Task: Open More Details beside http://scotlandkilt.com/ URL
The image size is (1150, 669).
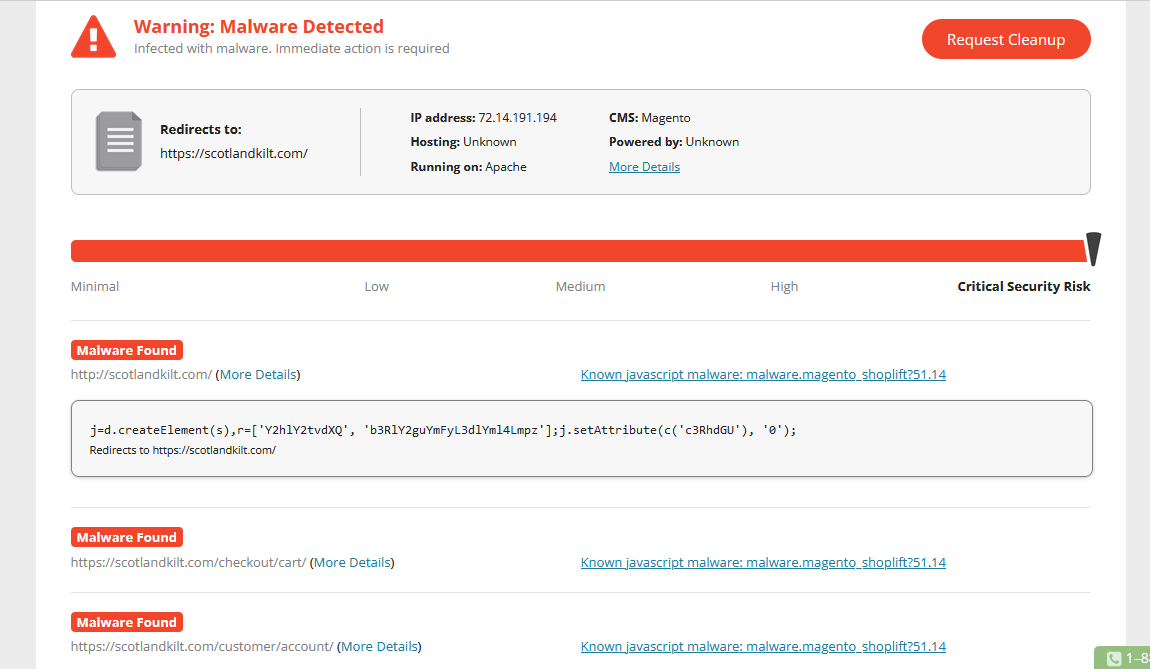Action: click(x=258, y=375)
